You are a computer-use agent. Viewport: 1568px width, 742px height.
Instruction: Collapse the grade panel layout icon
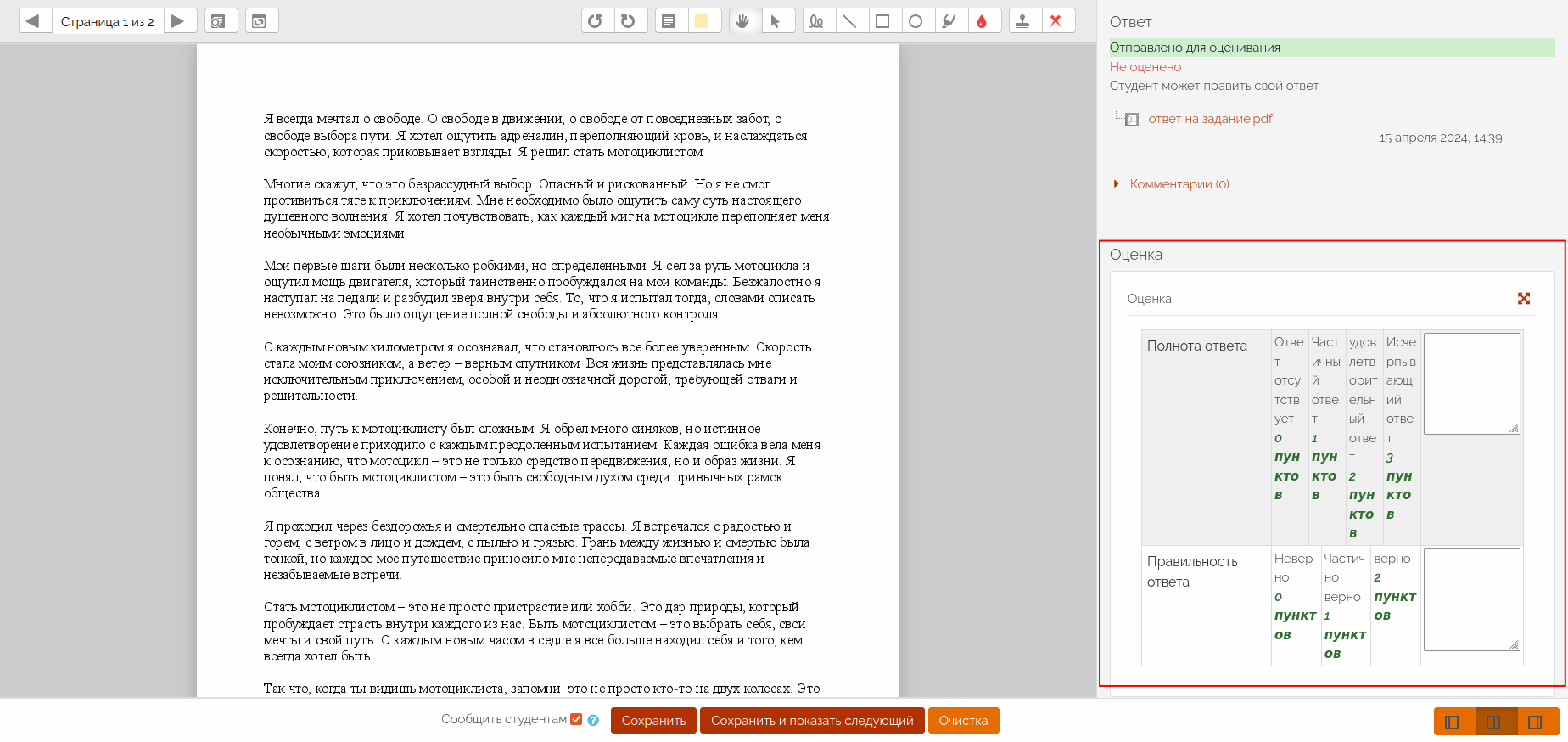[1537, 722]
